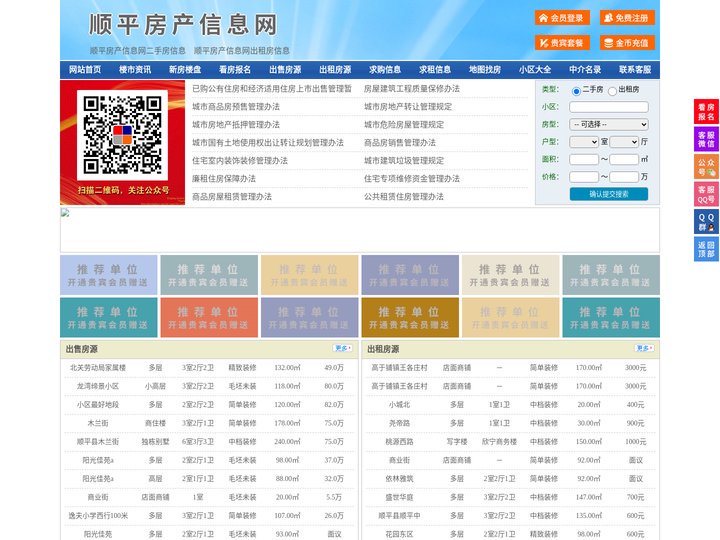This screenshot has width=720, height=540.
Task: Open the 客服微信 sidebar icon
Action: click(x=706, y=139)
